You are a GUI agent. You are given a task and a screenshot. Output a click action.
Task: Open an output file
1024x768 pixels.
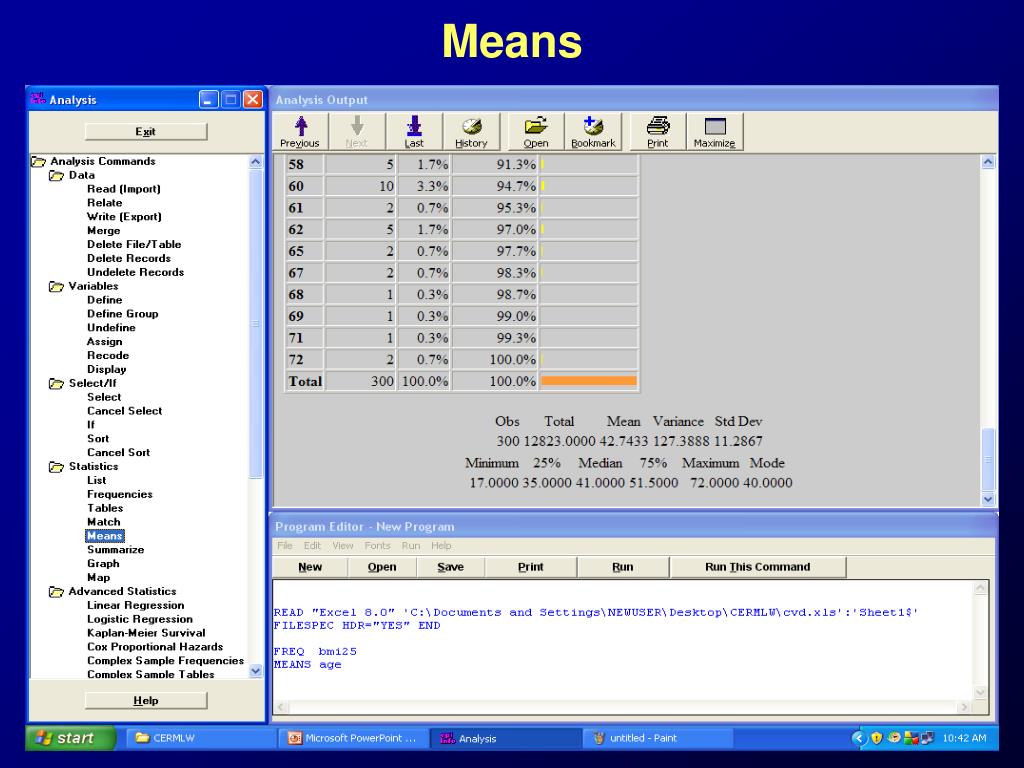536,132
